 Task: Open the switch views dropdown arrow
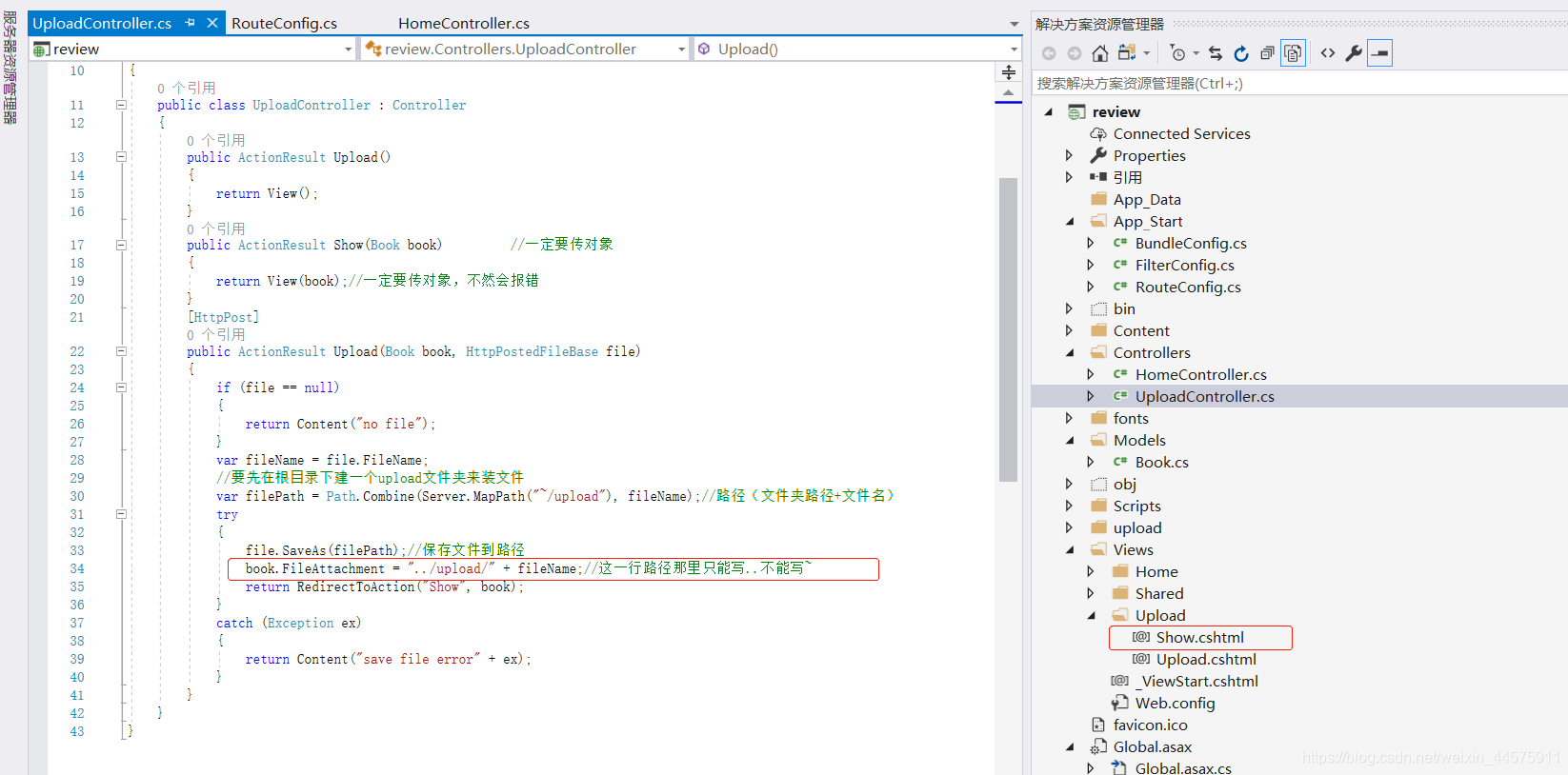[x=1147, y=53]
